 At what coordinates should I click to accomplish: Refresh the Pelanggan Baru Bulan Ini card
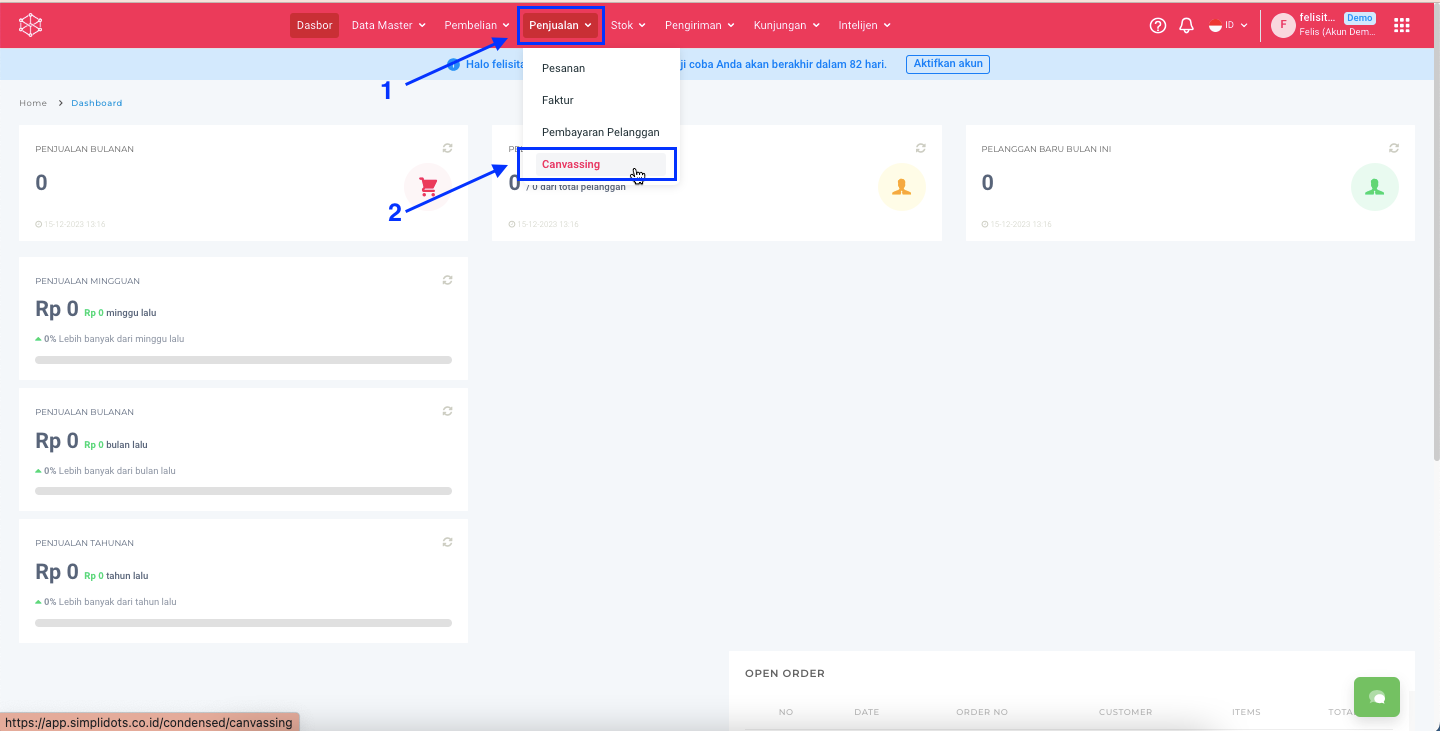coord(1394,148)
